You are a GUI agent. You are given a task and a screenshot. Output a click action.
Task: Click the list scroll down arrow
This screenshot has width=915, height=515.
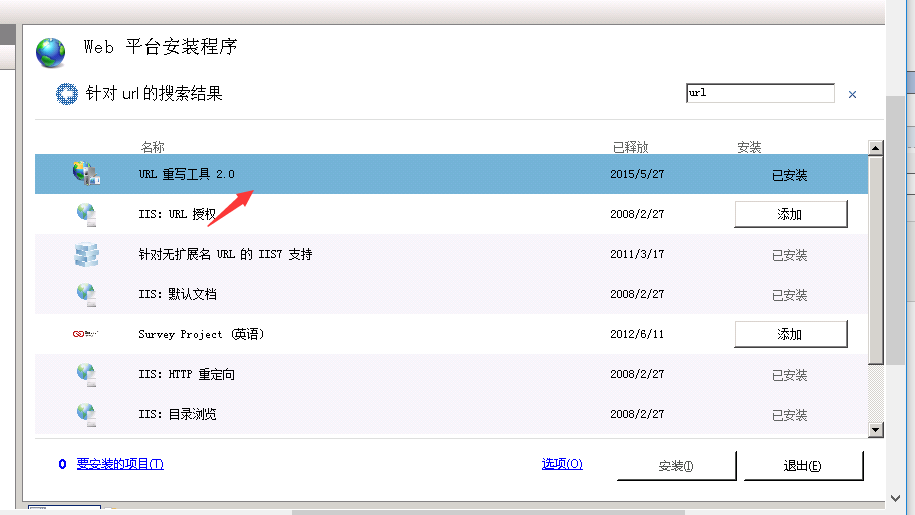[x=875, y=430]
